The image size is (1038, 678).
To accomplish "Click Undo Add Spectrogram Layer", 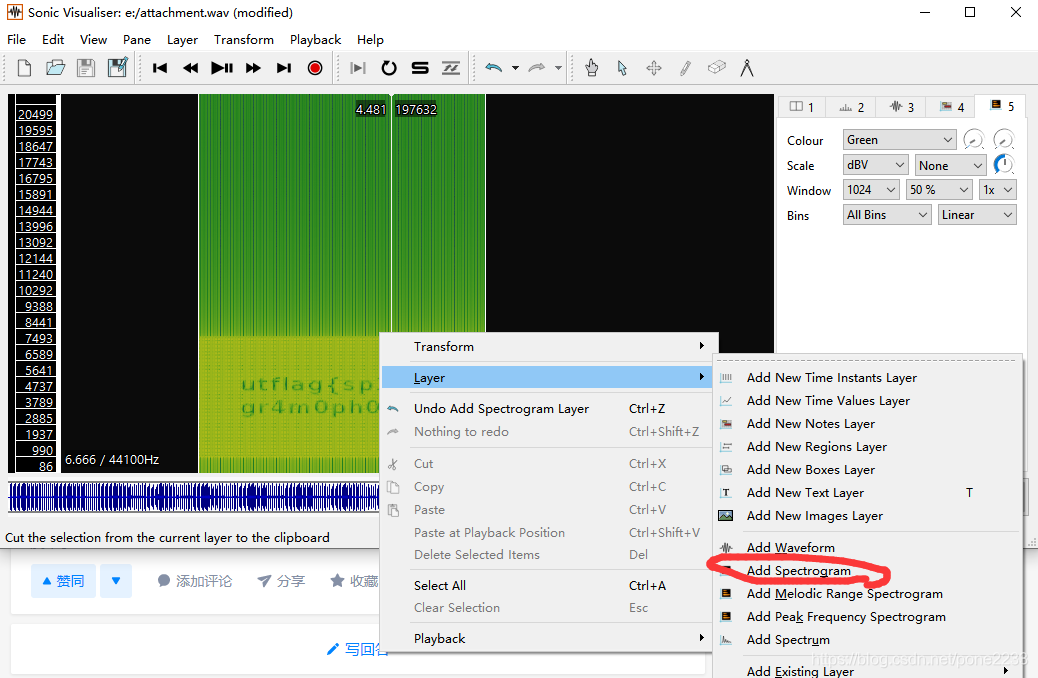I will click(x=549, y=409).
